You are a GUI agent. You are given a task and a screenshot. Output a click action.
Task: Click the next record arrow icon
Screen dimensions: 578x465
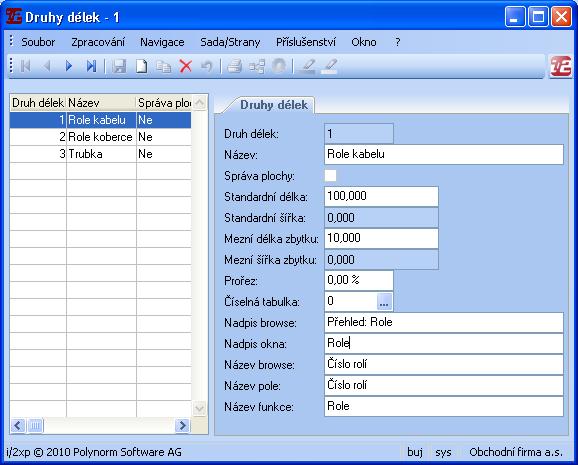pyautogui.click(x=69, y=66)
